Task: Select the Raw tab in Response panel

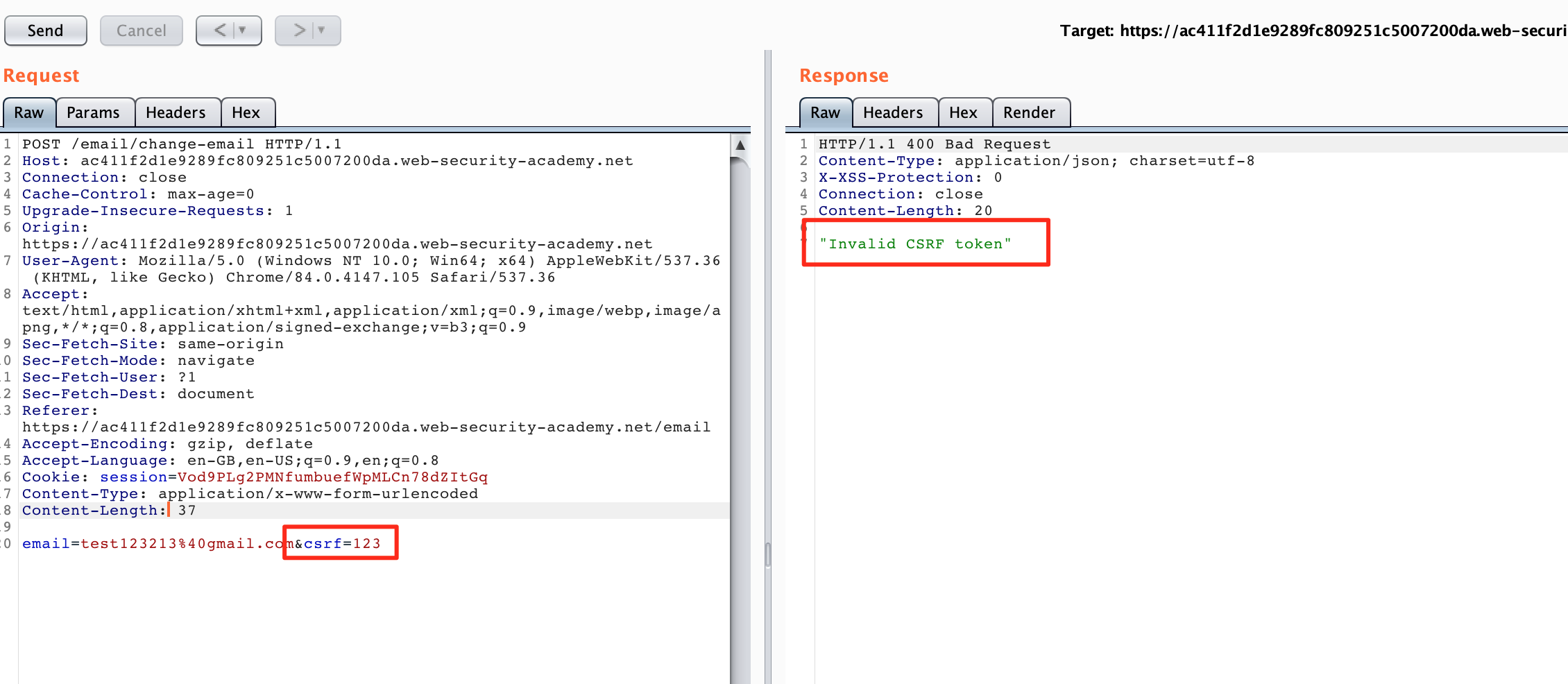Action: coord(825,112)
